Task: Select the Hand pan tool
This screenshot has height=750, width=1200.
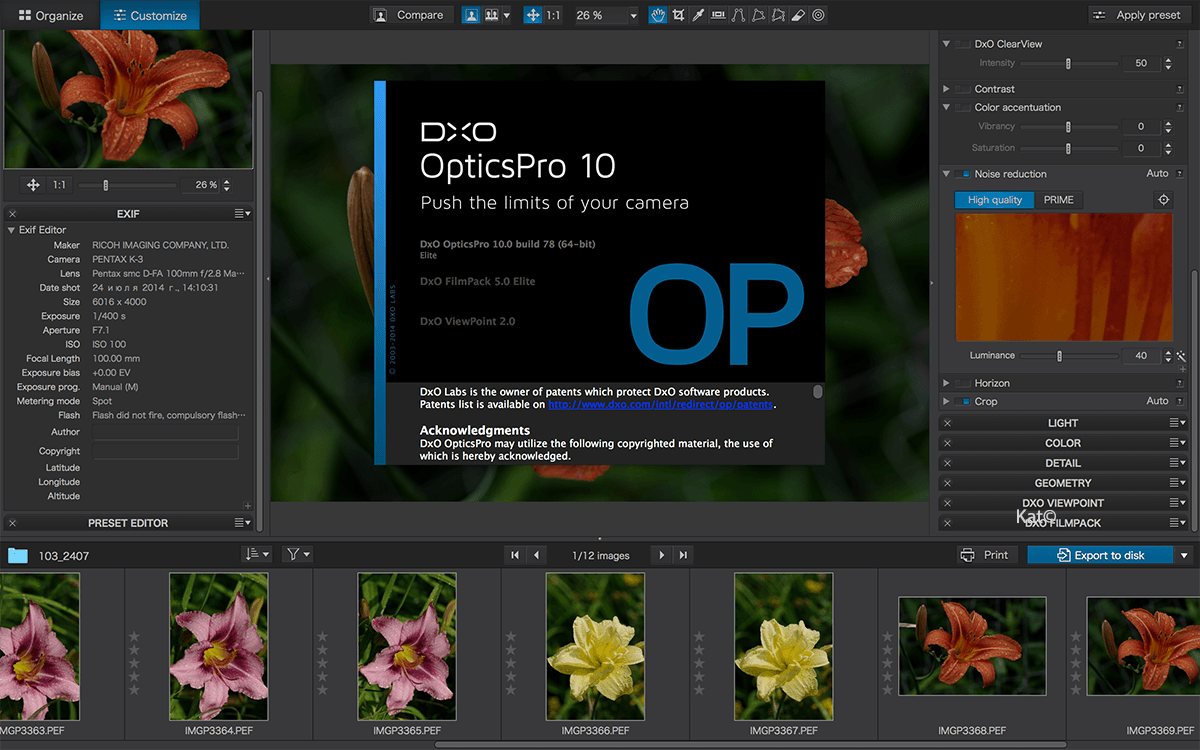Action: coord(657,15)
